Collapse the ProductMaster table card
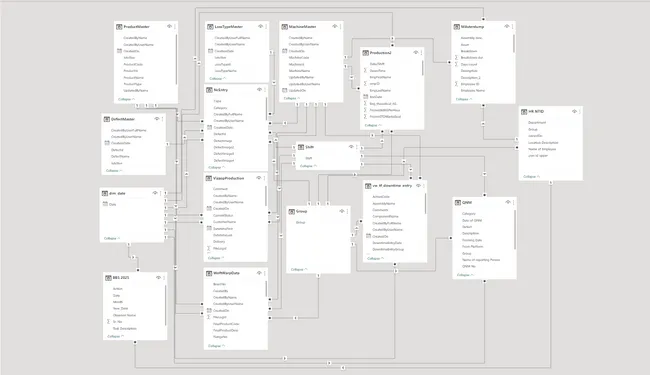 [x=126, y=99]
